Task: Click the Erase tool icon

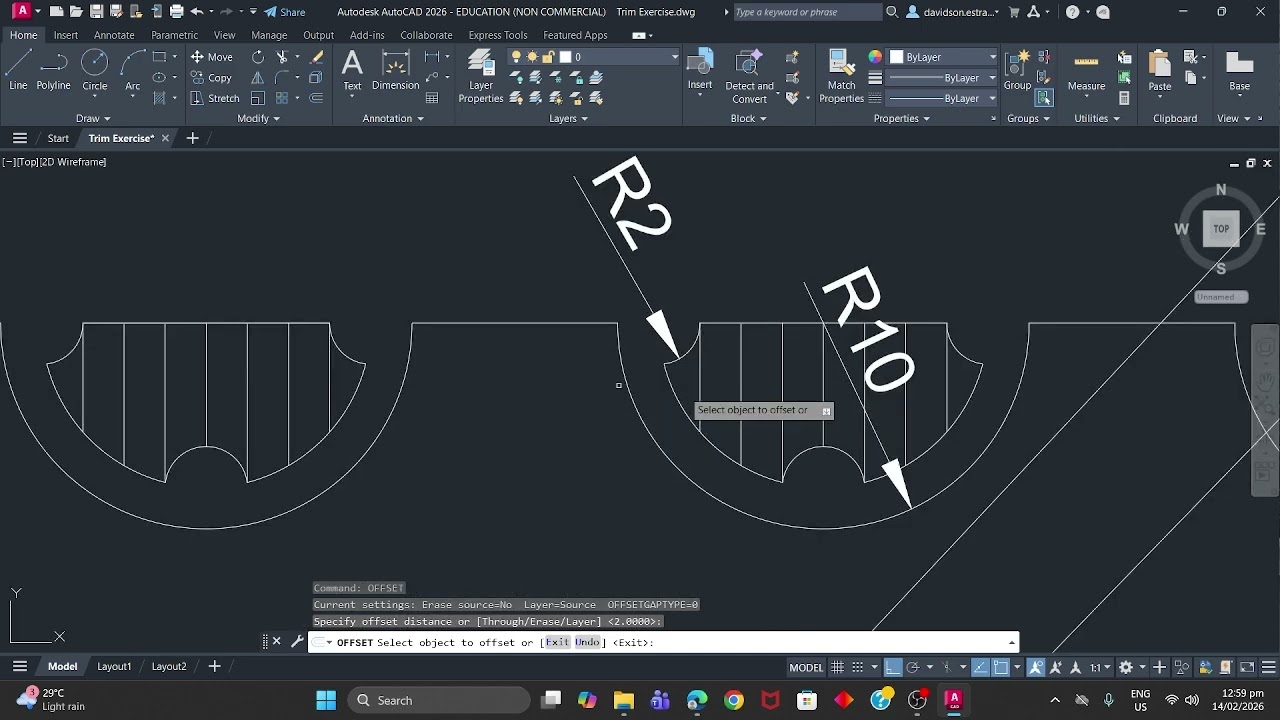Action: click(x=317, y=57)
